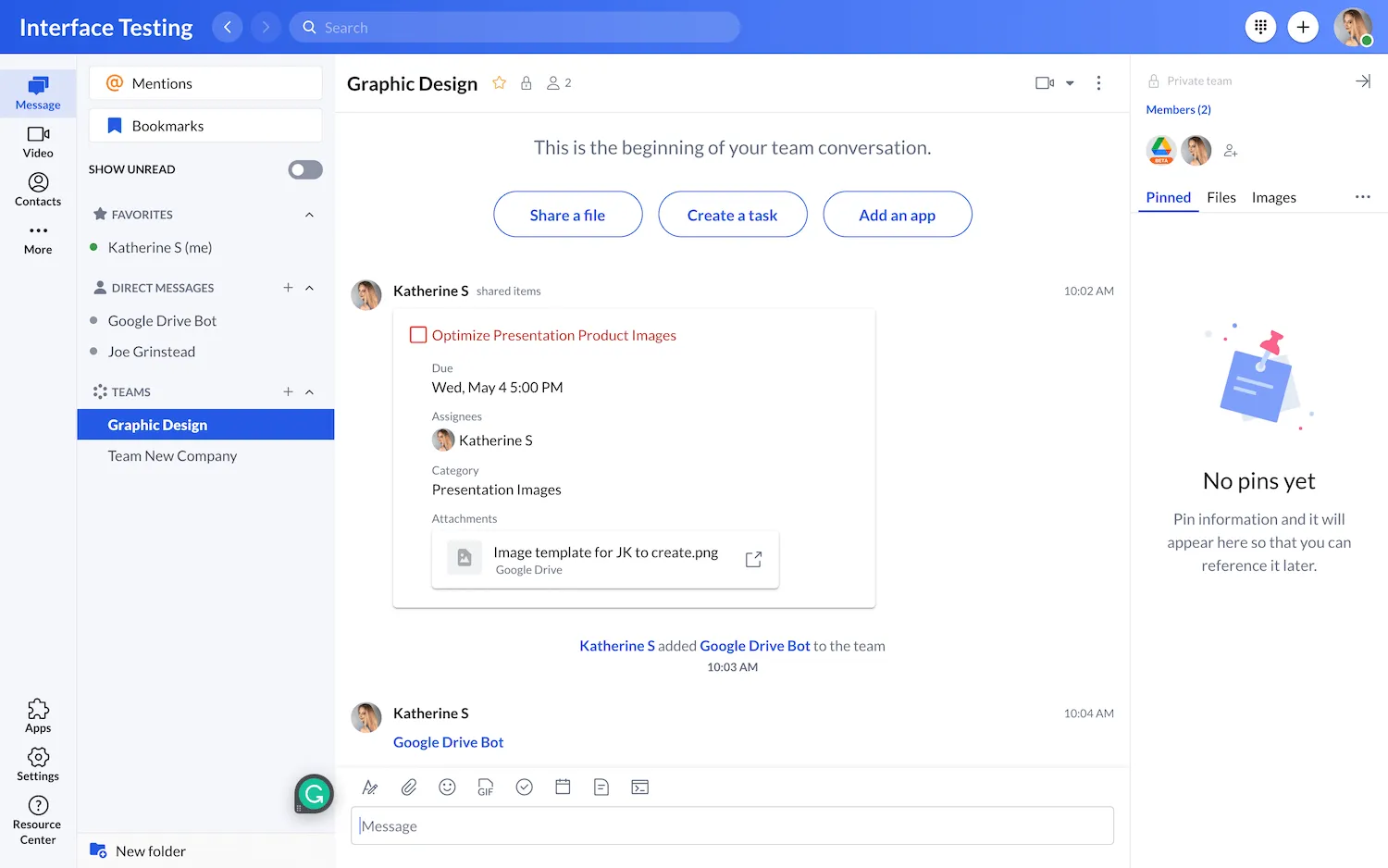
Task: Open Joe Grinstead direct message
Action: [x=205, y=352]
